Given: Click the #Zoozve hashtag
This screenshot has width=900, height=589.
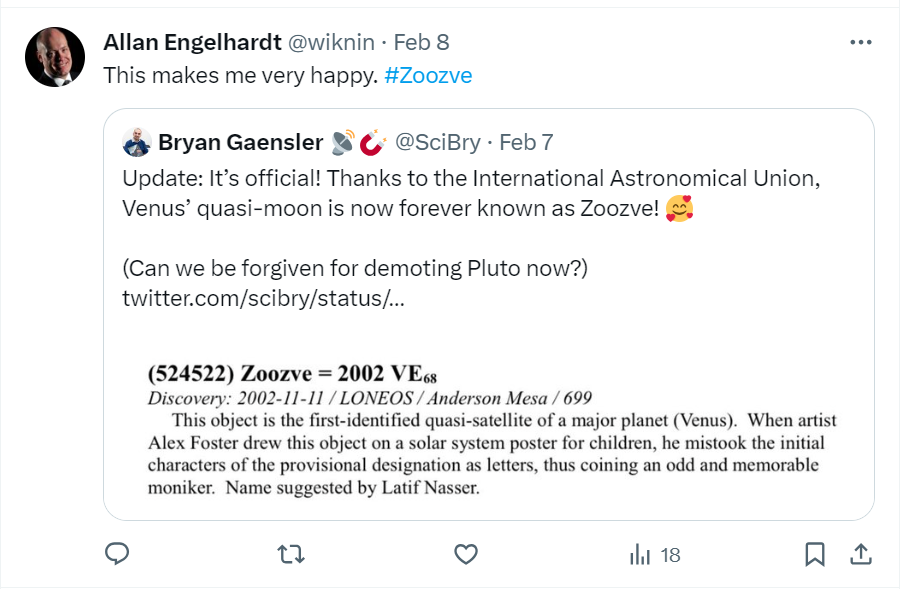Looking at the screenshot, I should pyautogui.click(x=428, y=76).
